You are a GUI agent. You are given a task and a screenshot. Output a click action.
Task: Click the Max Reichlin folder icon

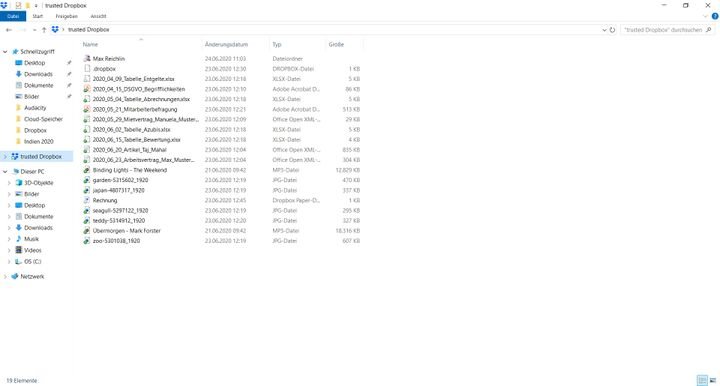87,58
